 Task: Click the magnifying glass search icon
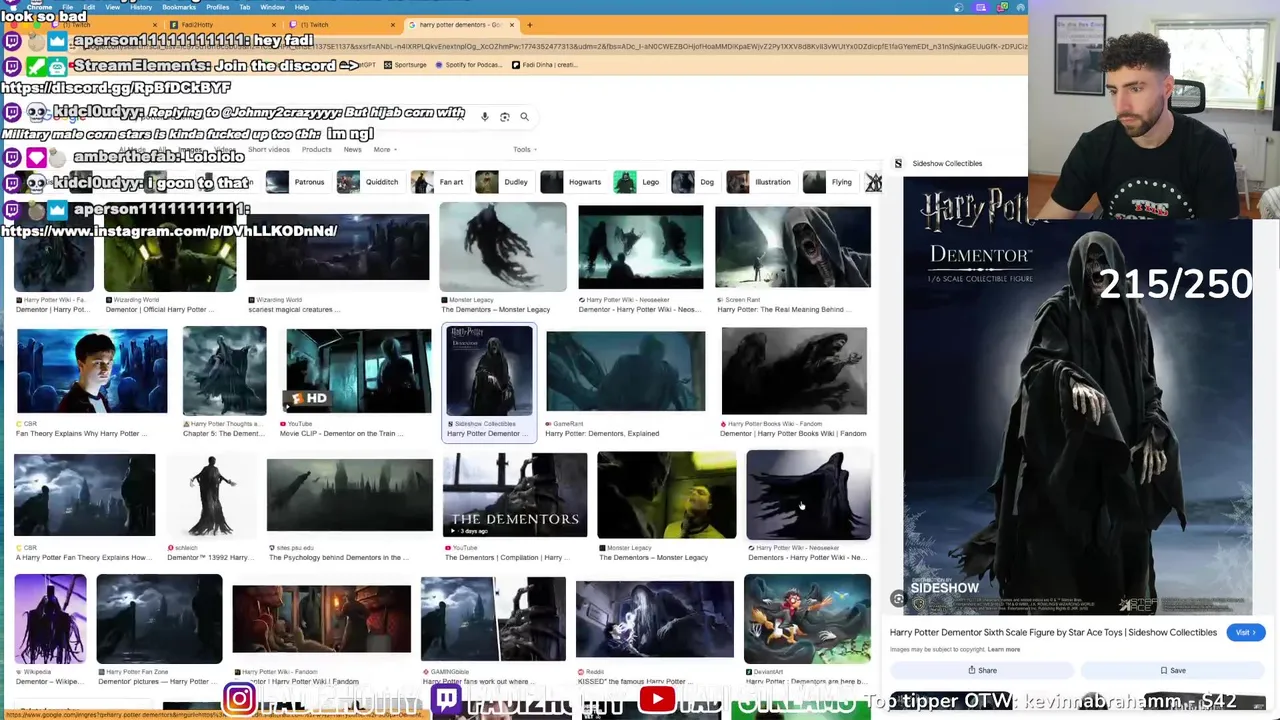524,117
